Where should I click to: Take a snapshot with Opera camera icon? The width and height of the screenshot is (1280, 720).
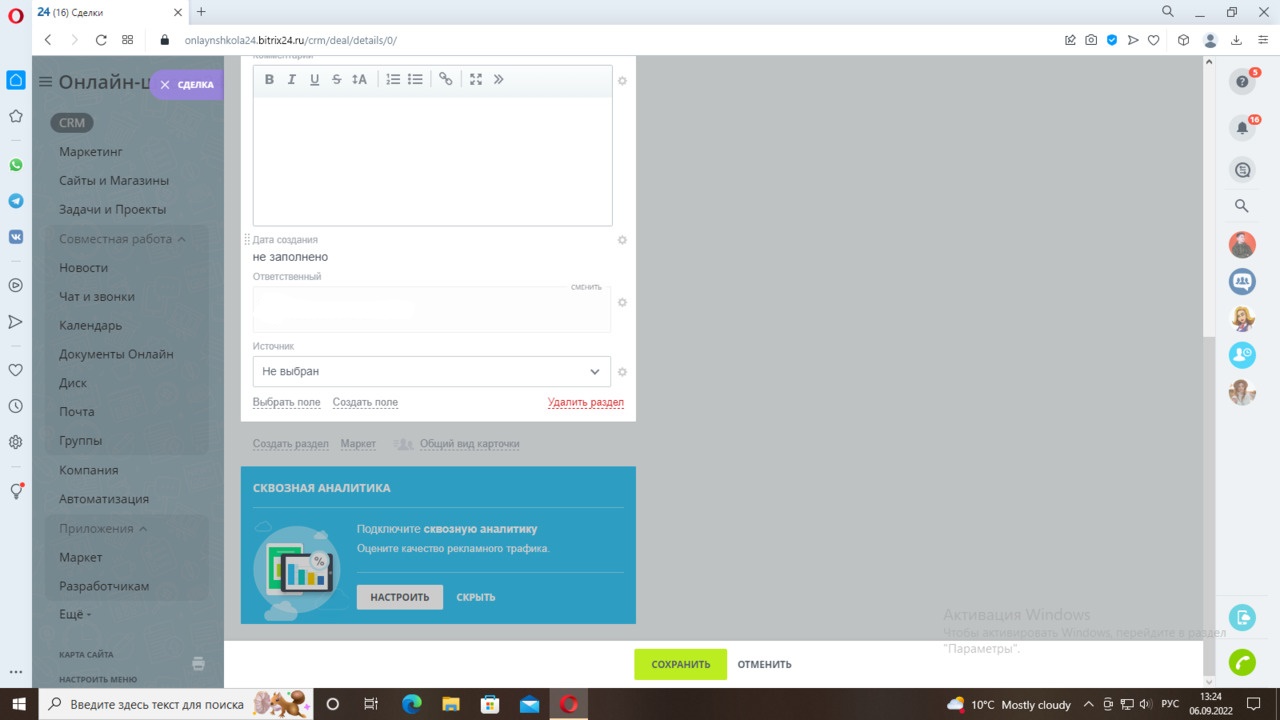(x=1091, y=40)
